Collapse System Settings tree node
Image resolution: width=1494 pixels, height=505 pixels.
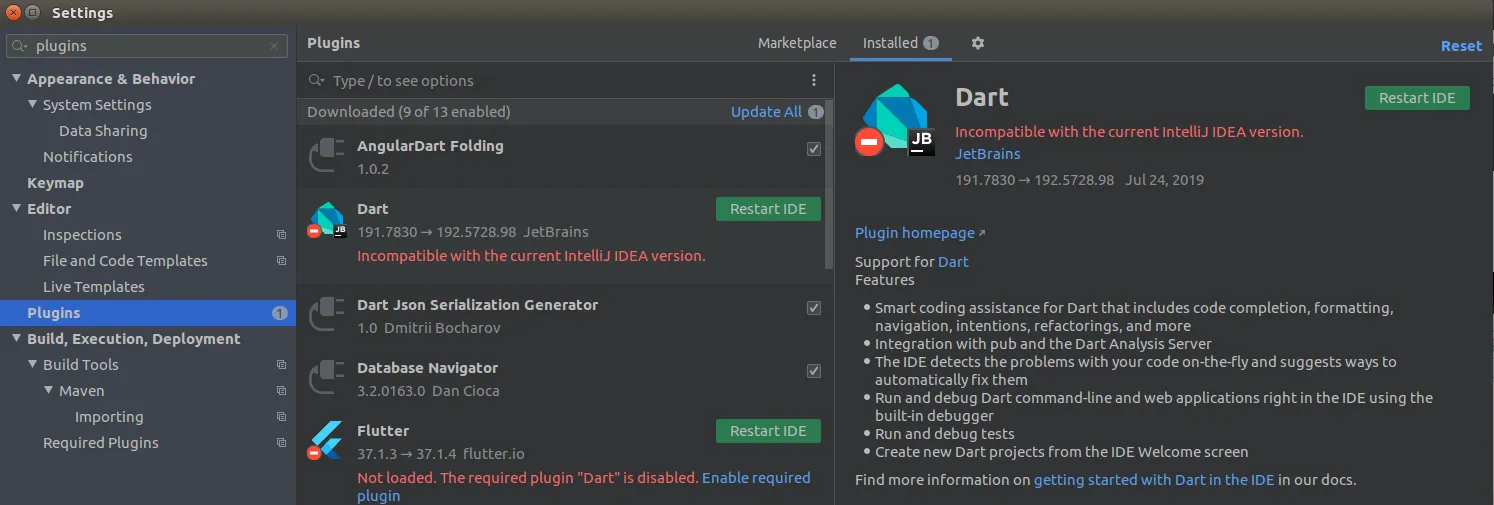tap(32, 105)
